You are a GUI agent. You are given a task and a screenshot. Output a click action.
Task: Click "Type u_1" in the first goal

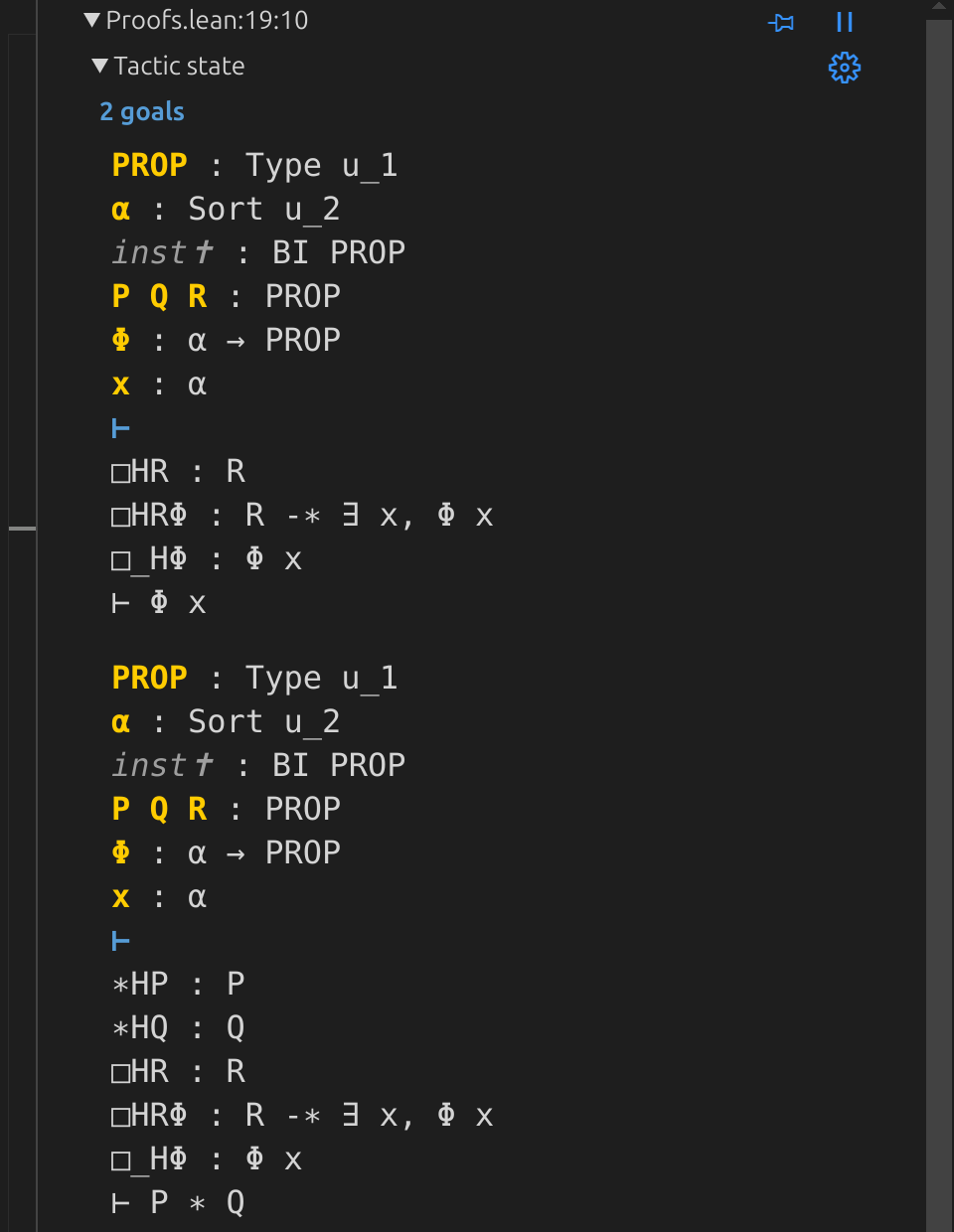(321, 165)
